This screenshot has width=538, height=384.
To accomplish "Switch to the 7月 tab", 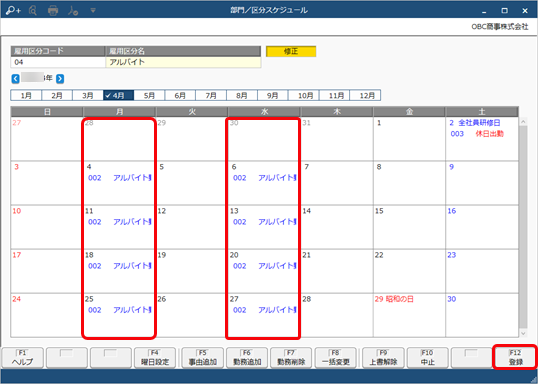I will [211, 95].
